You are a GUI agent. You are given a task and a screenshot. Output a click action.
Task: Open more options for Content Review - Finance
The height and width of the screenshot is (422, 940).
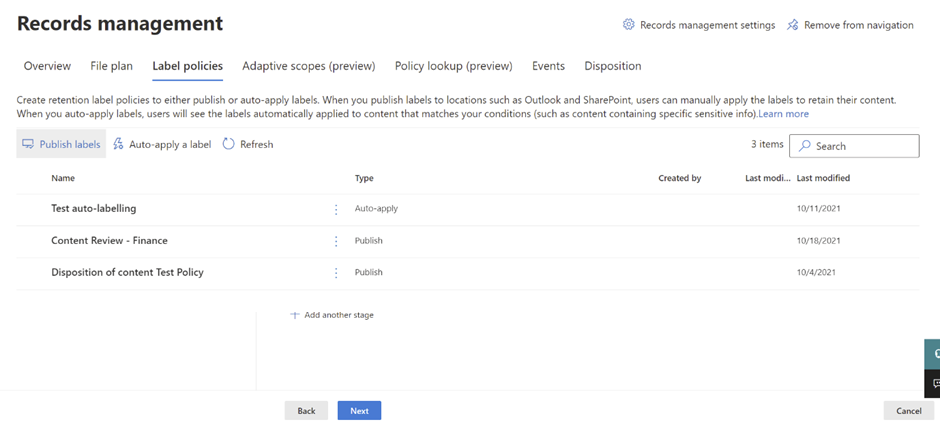[x=336, y=241]
